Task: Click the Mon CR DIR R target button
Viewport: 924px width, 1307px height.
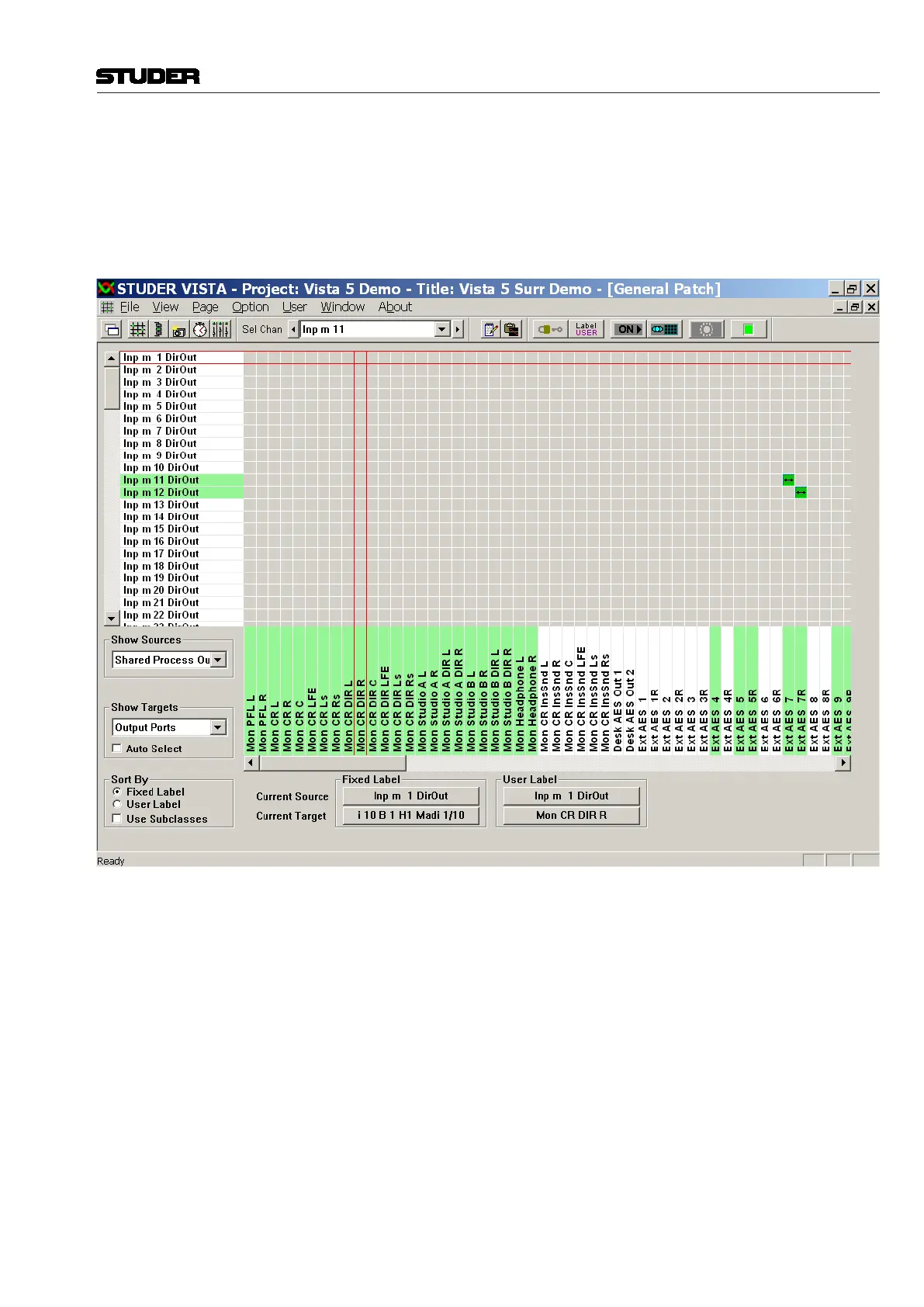Action: pos(572,815)
